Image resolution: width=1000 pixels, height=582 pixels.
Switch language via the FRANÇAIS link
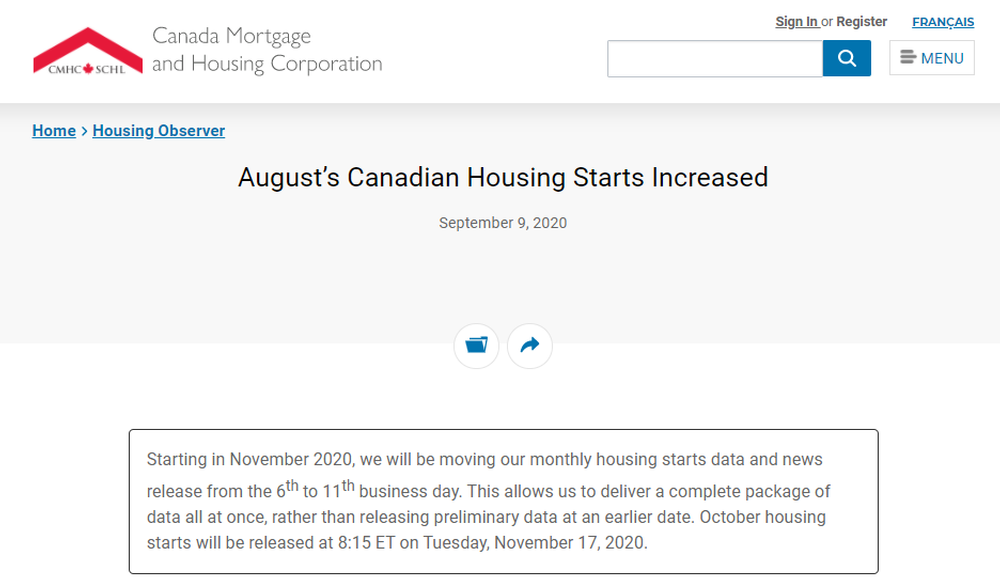943,22
